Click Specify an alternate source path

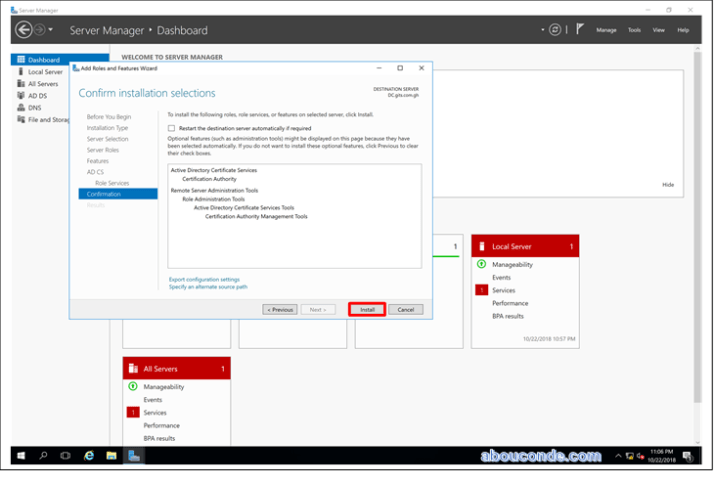pos(208,287)
